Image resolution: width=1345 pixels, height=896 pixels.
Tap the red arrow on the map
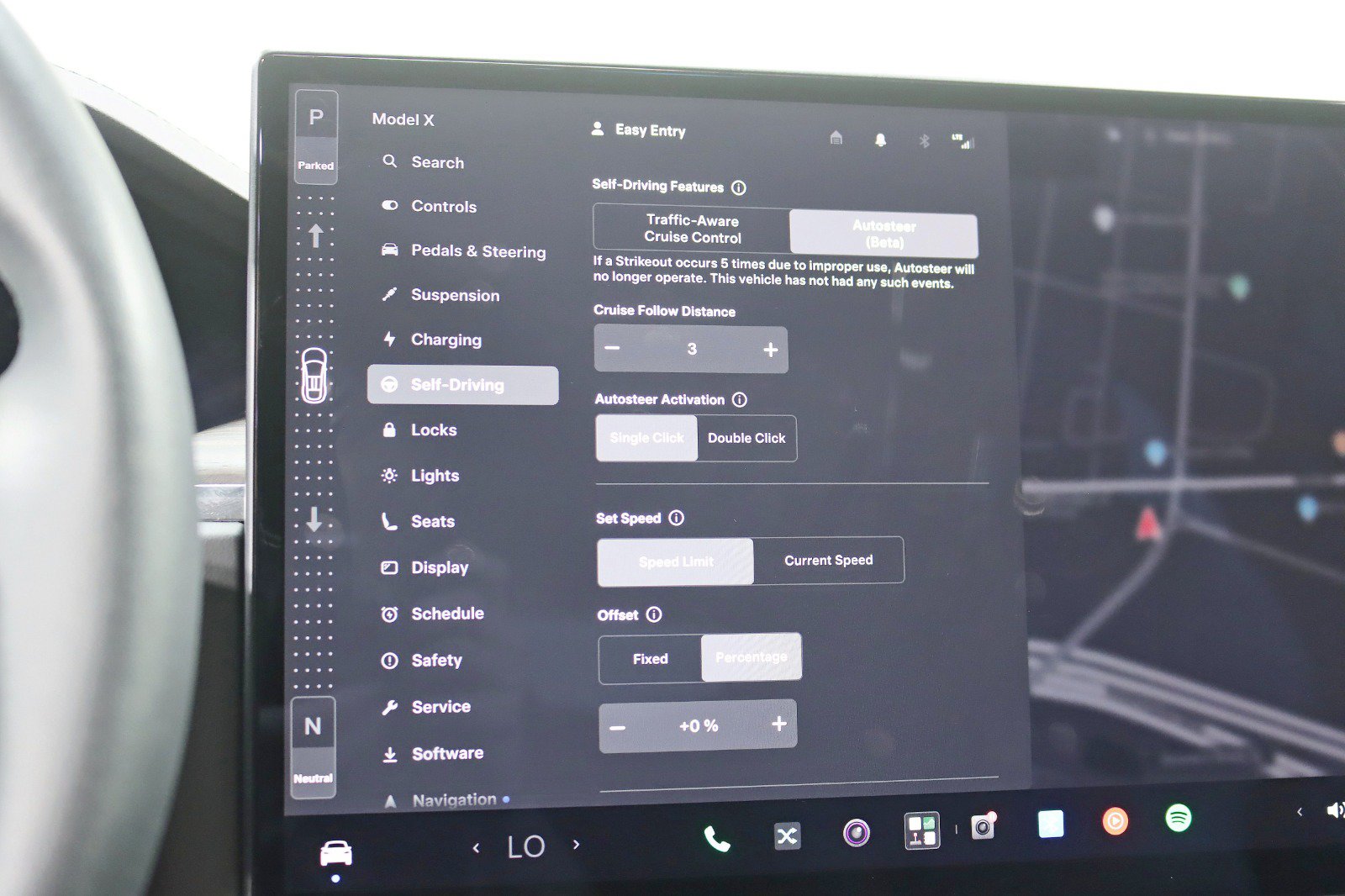pos(1147,523)
